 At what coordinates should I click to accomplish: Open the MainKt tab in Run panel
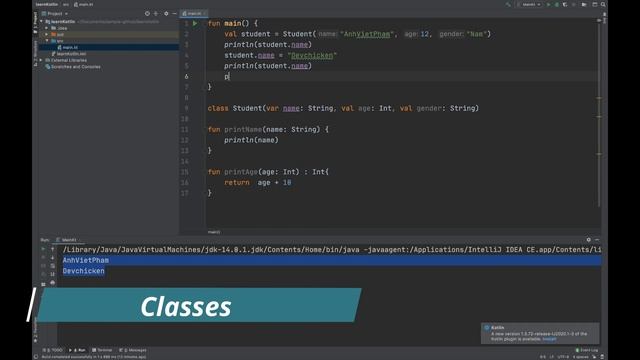pyautogui.click(x=68, y=240)
